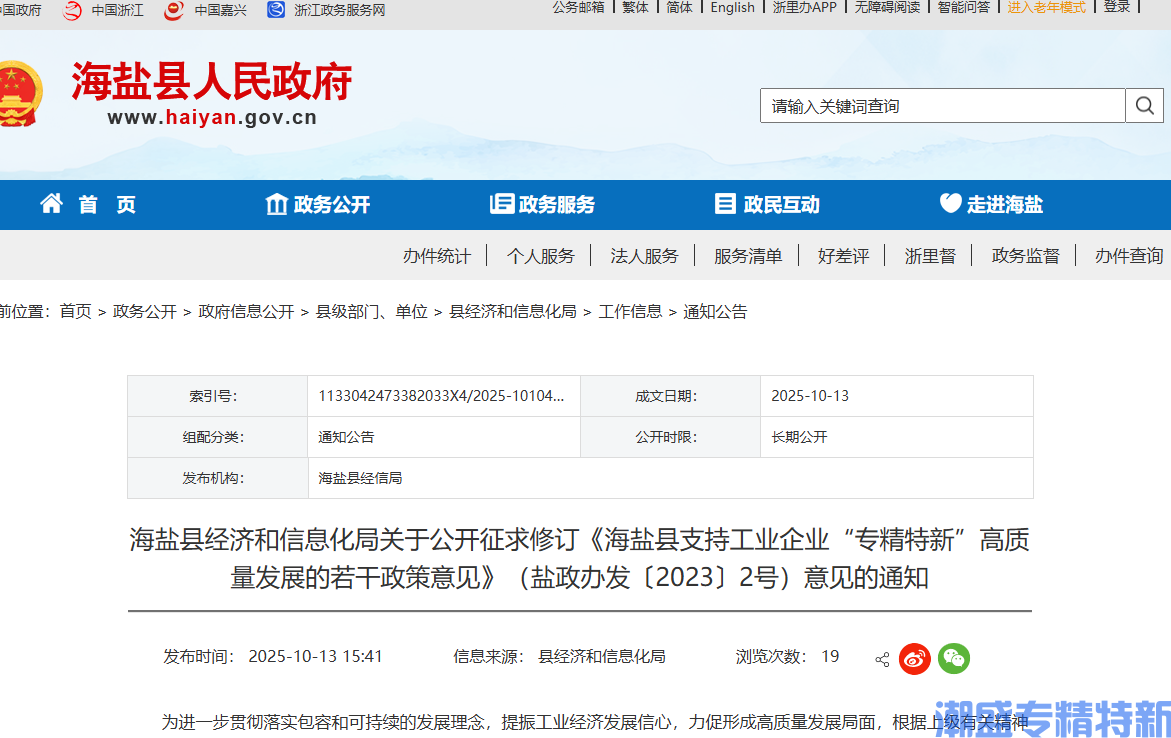1171x738 pixels.
Task: Click the national emblem logo
Action: pos(18,93)
